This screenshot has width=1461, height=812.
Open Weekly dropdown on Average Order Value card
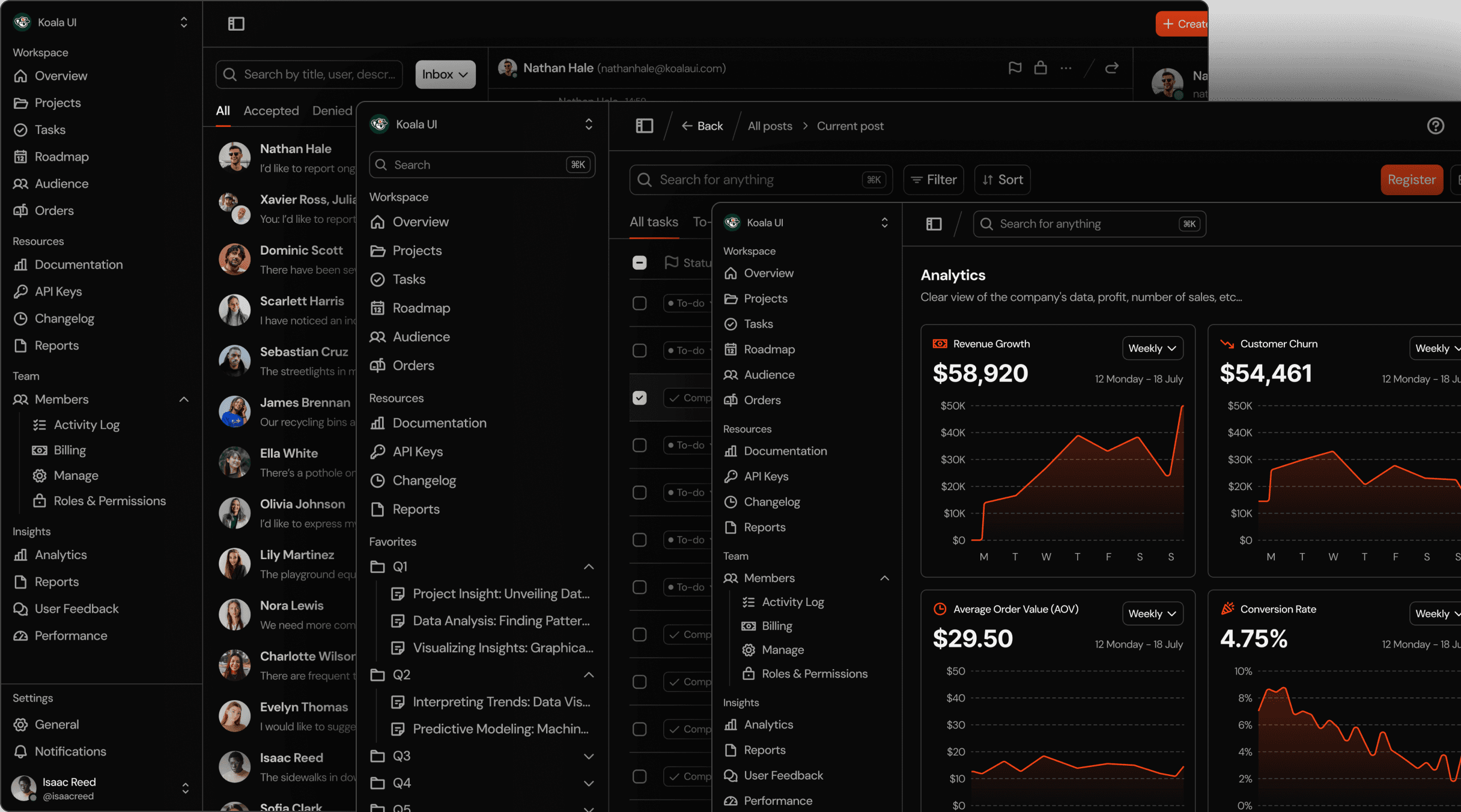coord(1152,614)
